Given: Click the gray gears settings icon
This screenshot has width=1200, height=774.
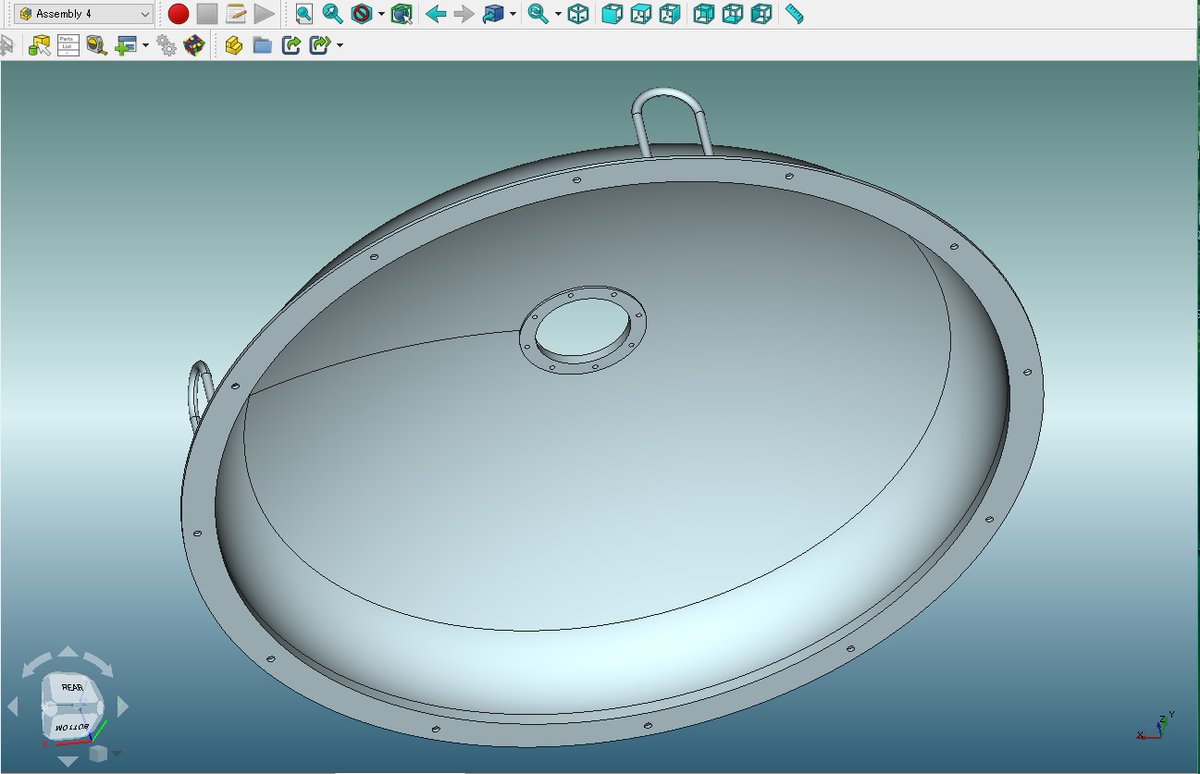Looking at the screenshot, I should (166, 45).
